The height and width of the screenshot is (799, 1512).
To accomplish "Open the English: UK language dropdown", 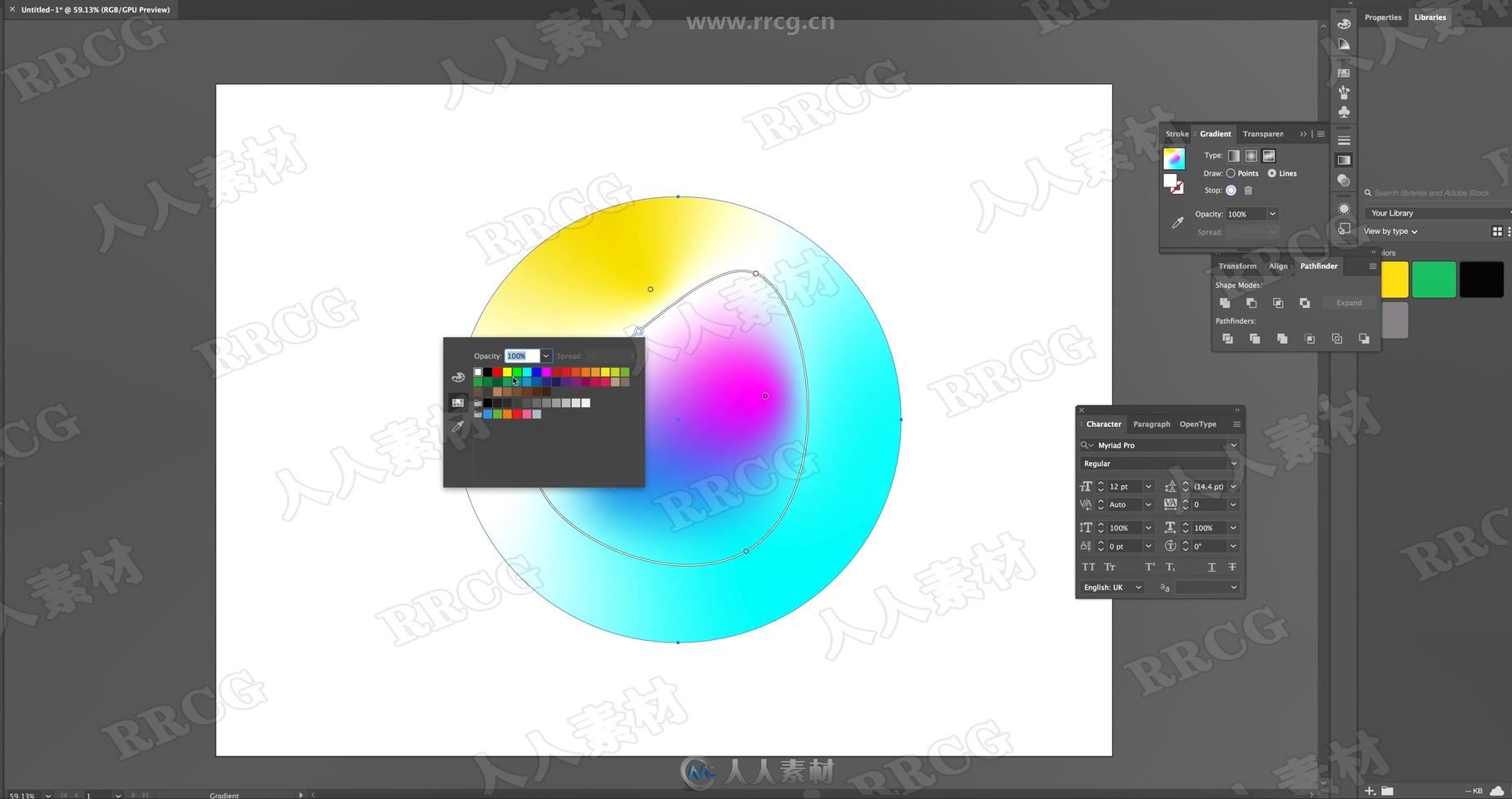I will (x=1138, y=588).
